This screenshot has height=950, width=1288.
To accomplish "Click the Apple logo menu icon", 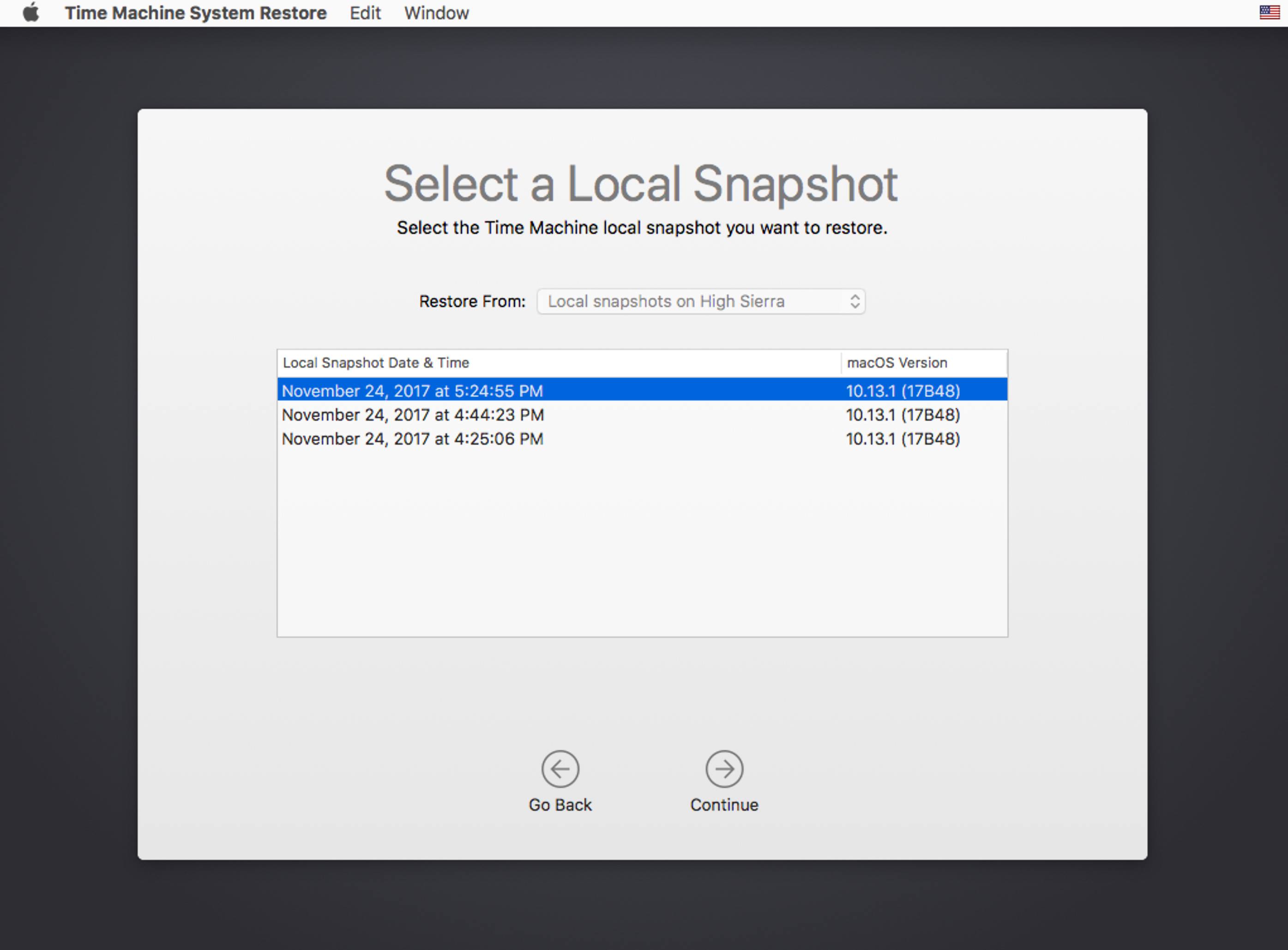I will coord(31,12).
